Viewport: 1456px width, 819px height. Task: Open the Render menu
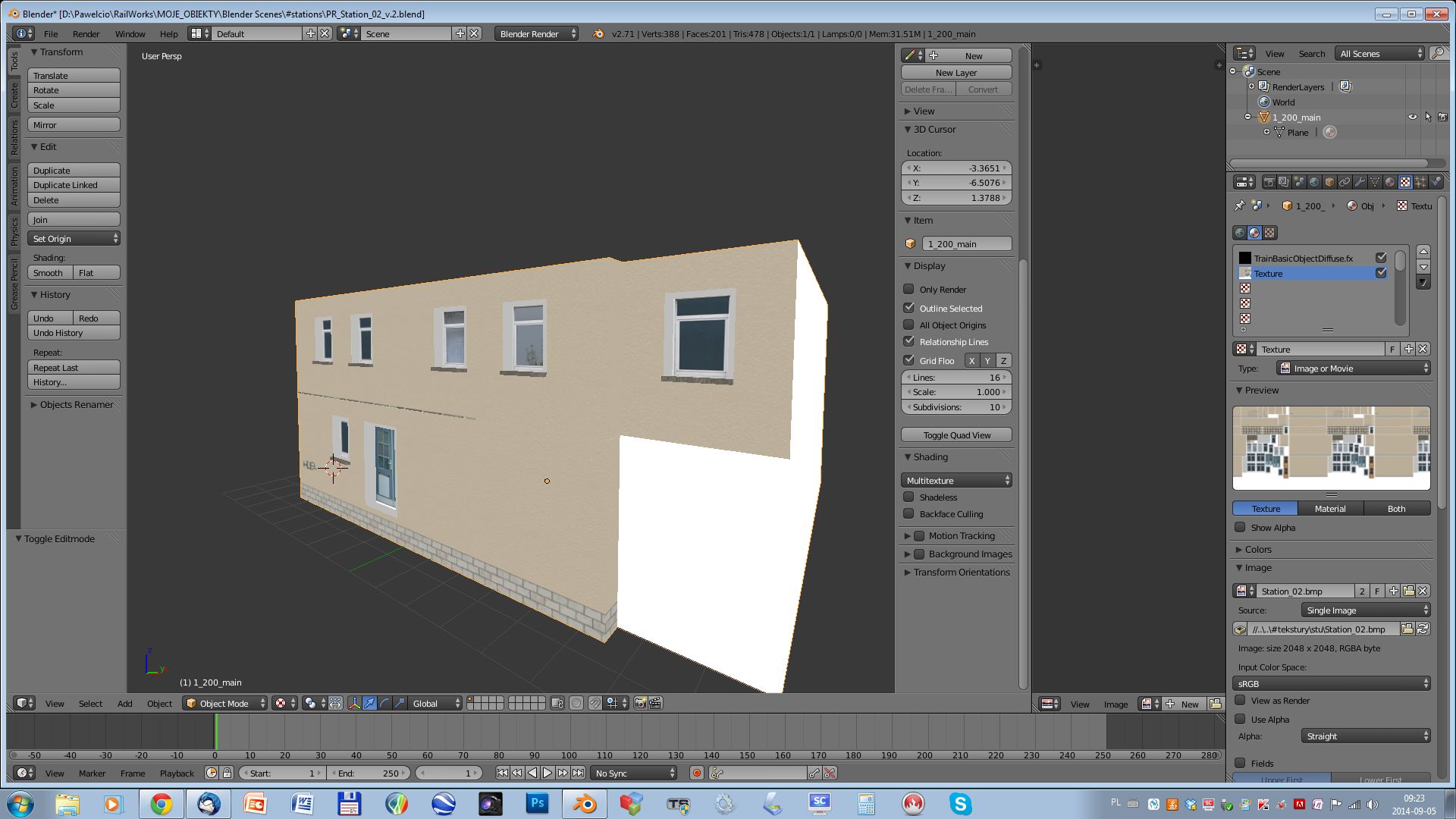coord(86,34)
